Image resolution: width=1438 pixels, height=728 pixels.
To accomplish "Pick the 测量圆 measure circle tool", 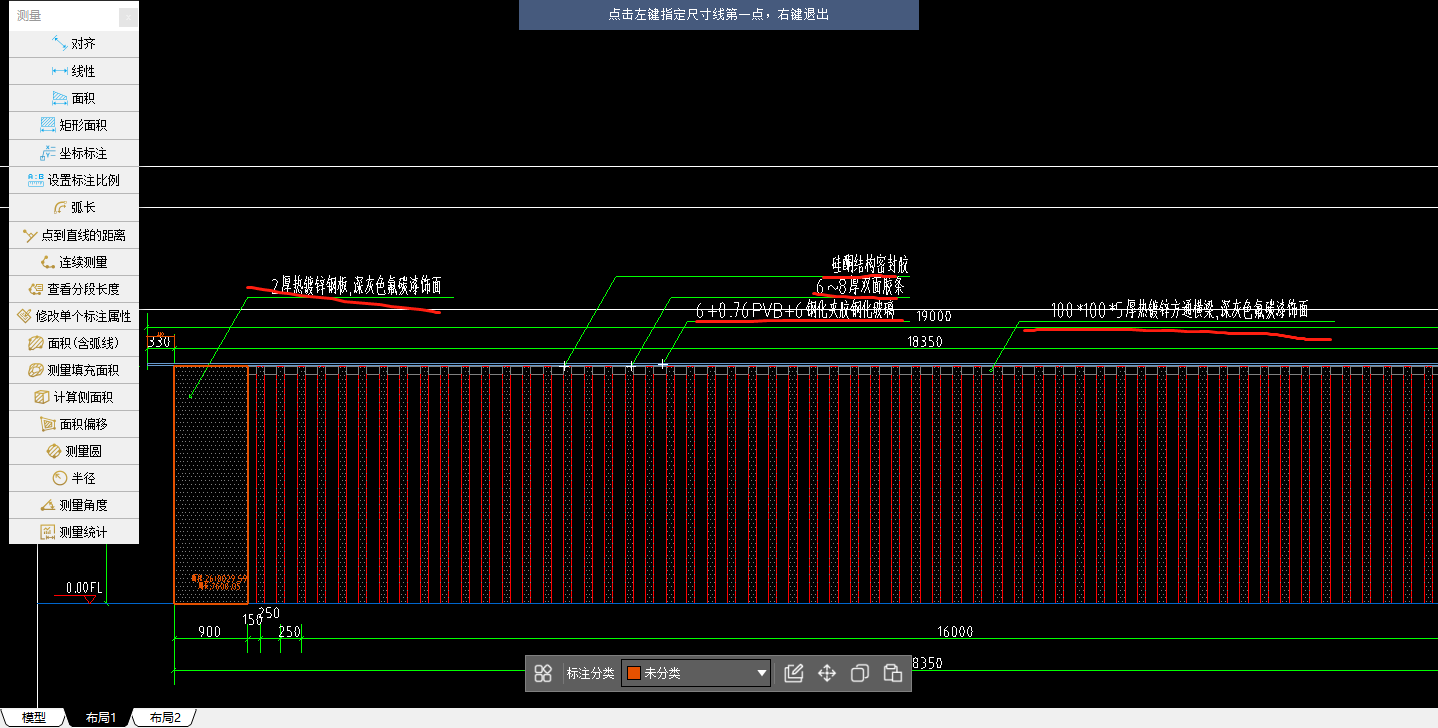I will [73, 451].
